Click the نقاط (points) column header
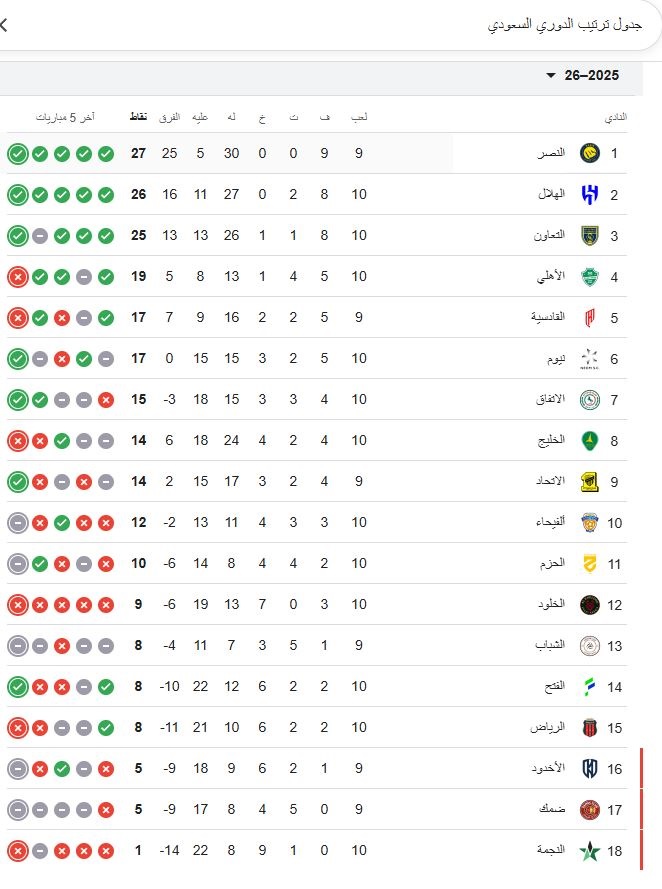 (138, 117)
